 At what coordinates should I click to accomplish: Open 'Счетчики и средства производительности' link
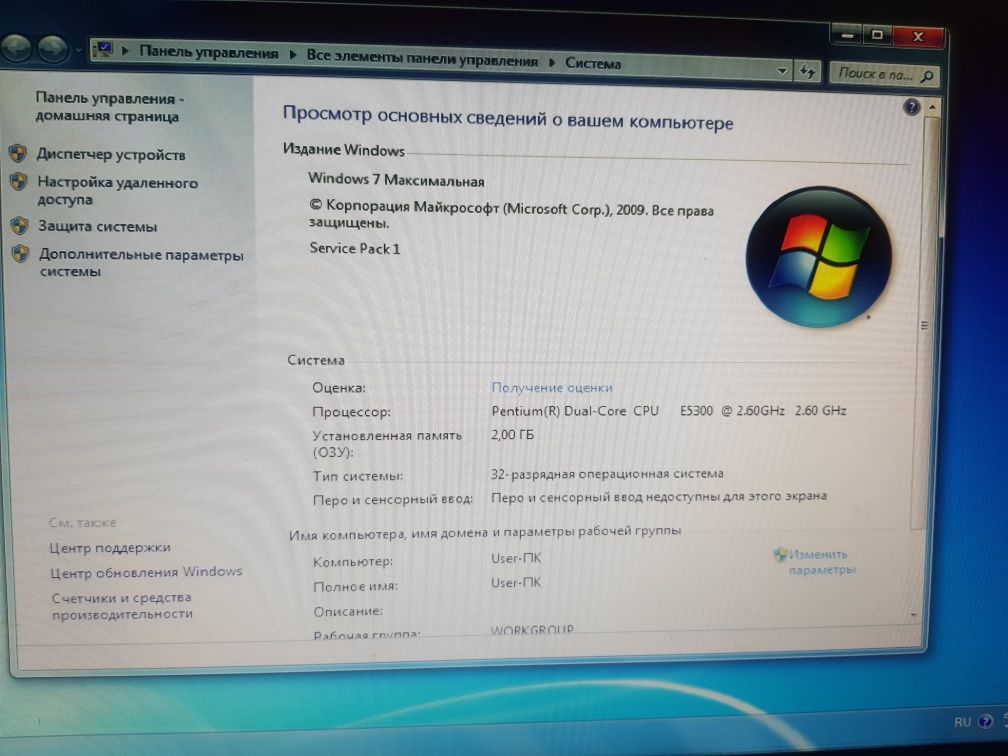pos(122,606)
